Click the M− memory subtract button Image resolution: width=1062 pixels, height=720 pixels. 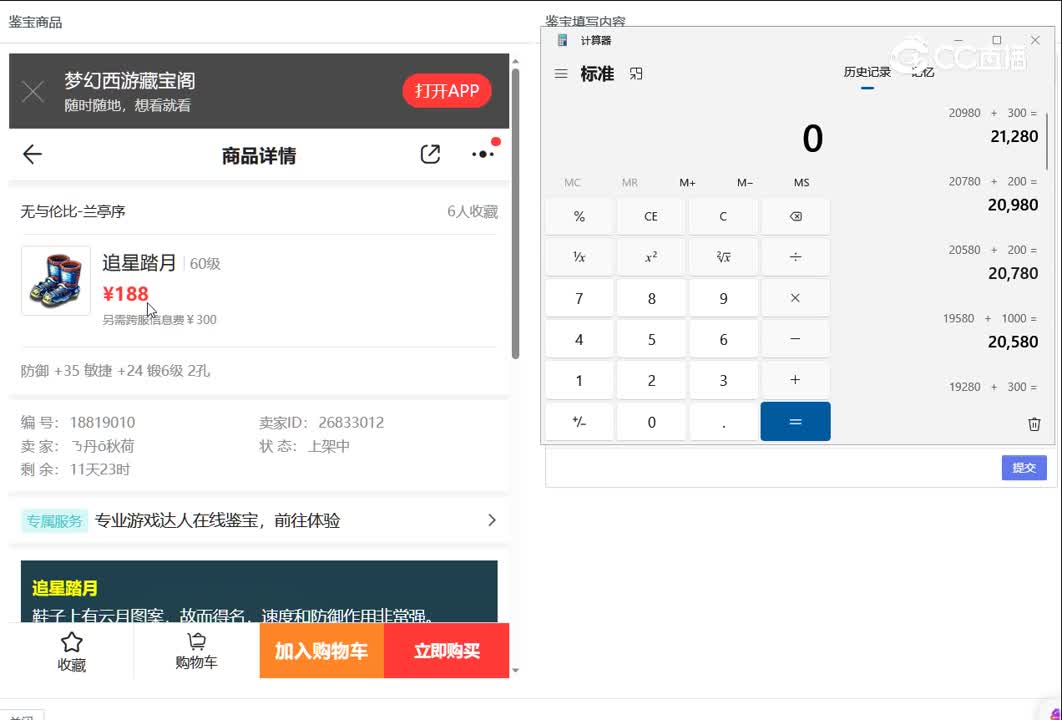(745, 183)
